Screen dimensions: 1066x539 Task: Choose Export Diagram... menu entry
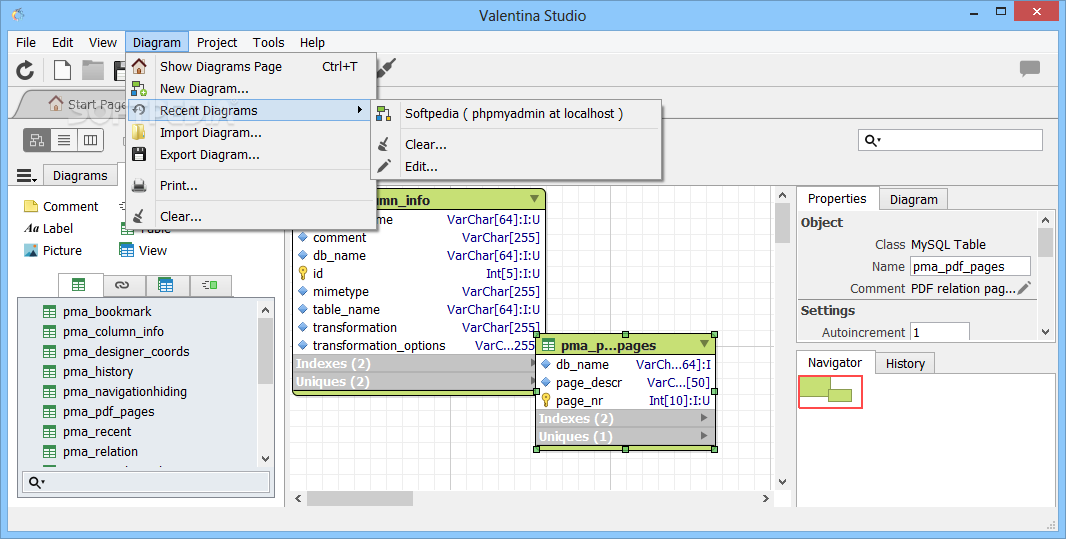[x=252, y=155]
